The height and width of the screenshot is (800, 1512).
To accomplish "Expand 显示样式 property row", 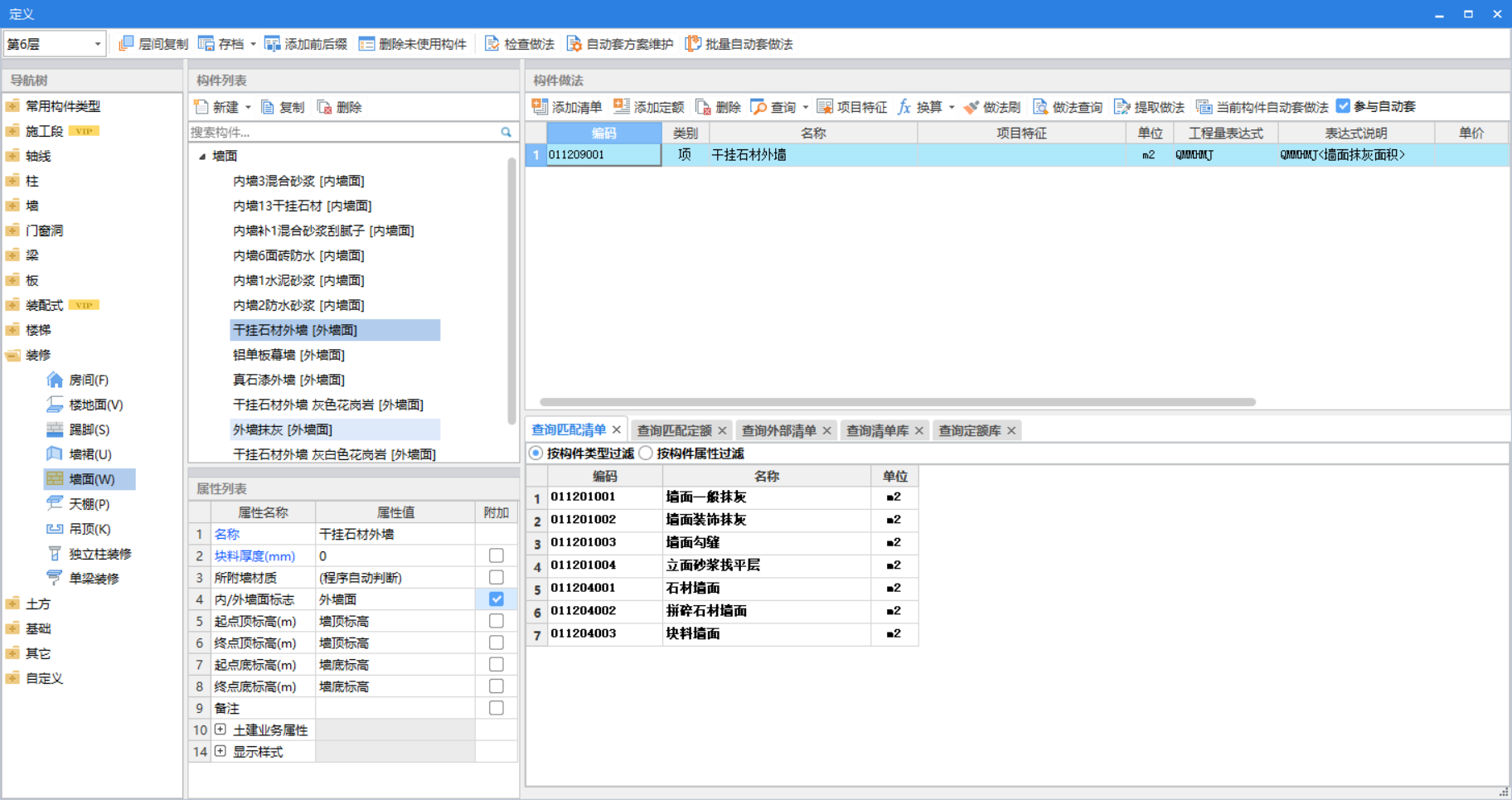I will click(220, 751).
